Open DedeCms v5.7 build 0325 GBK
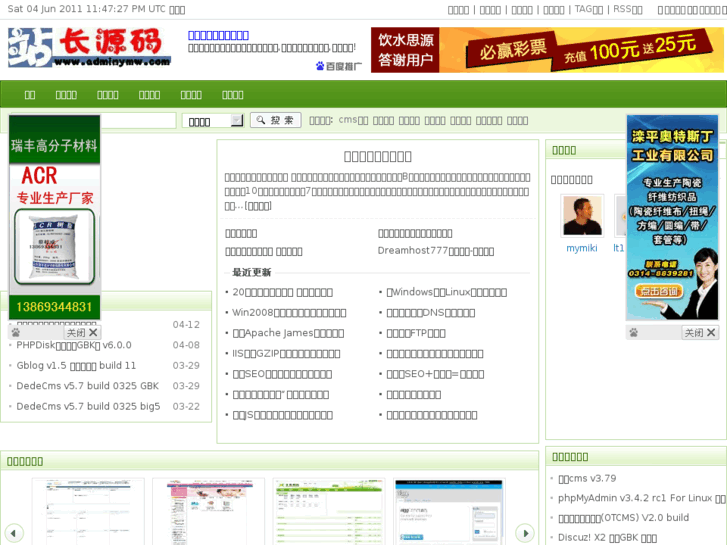This screenshot has height=545, width=727. click(87, 386)
